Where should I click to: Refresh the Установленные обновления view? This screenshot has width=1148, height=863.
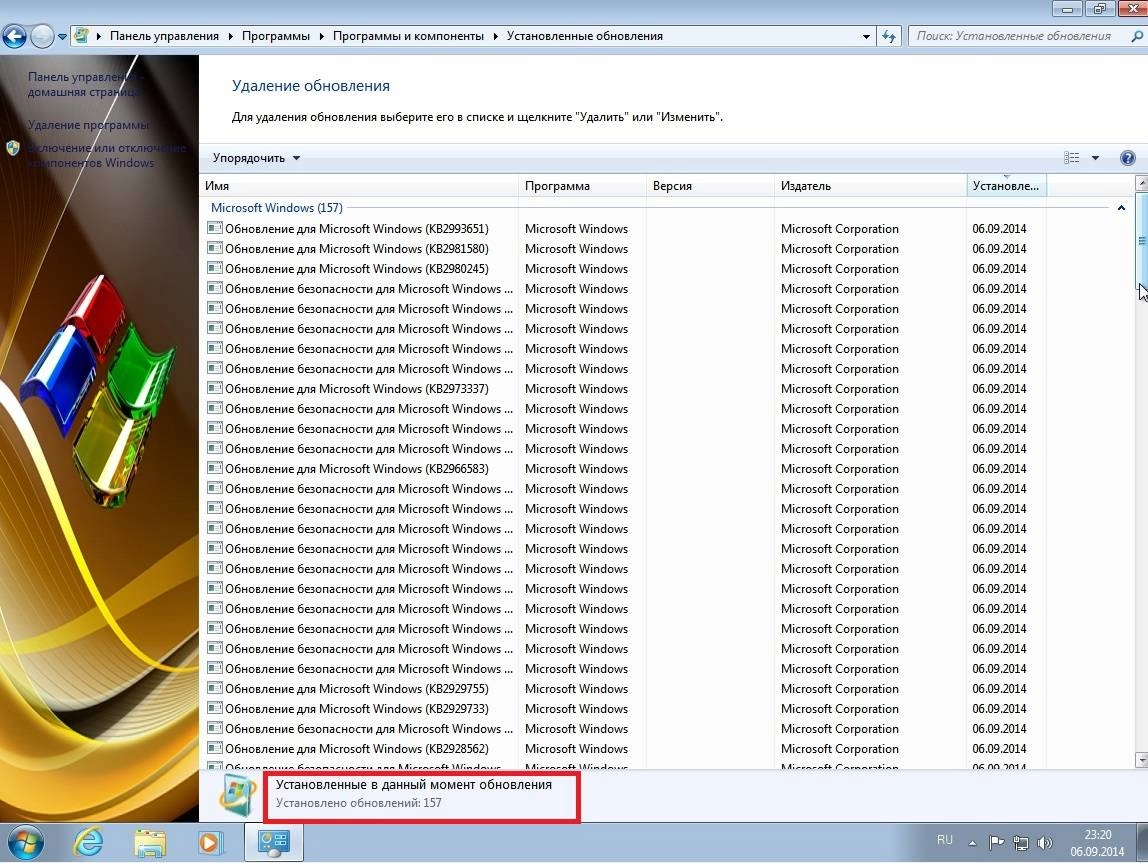[889, 36]
